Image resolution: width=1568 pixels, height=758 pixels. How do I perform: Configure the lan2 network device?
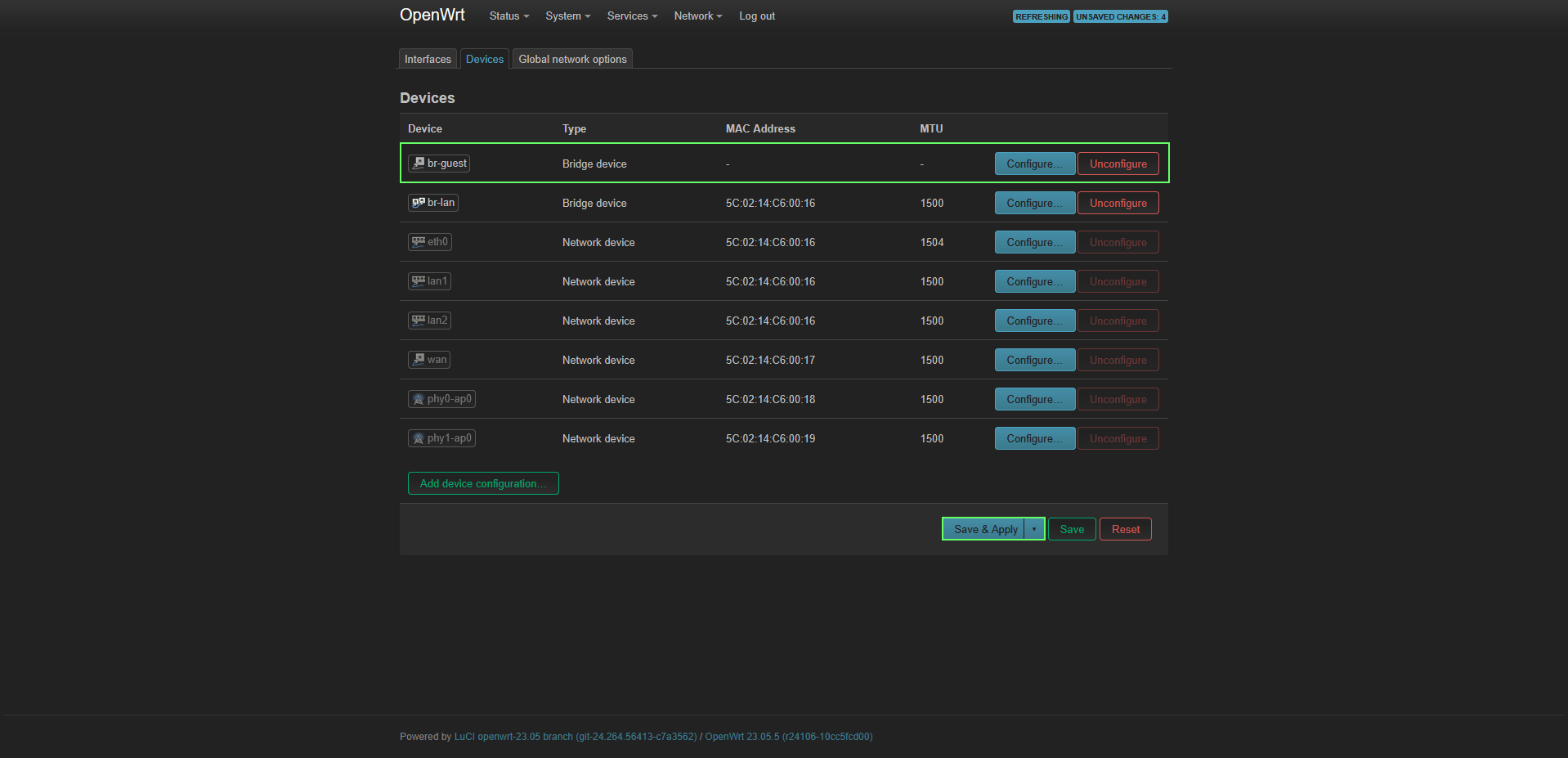pyautogui.click(x=1035, y=321)
